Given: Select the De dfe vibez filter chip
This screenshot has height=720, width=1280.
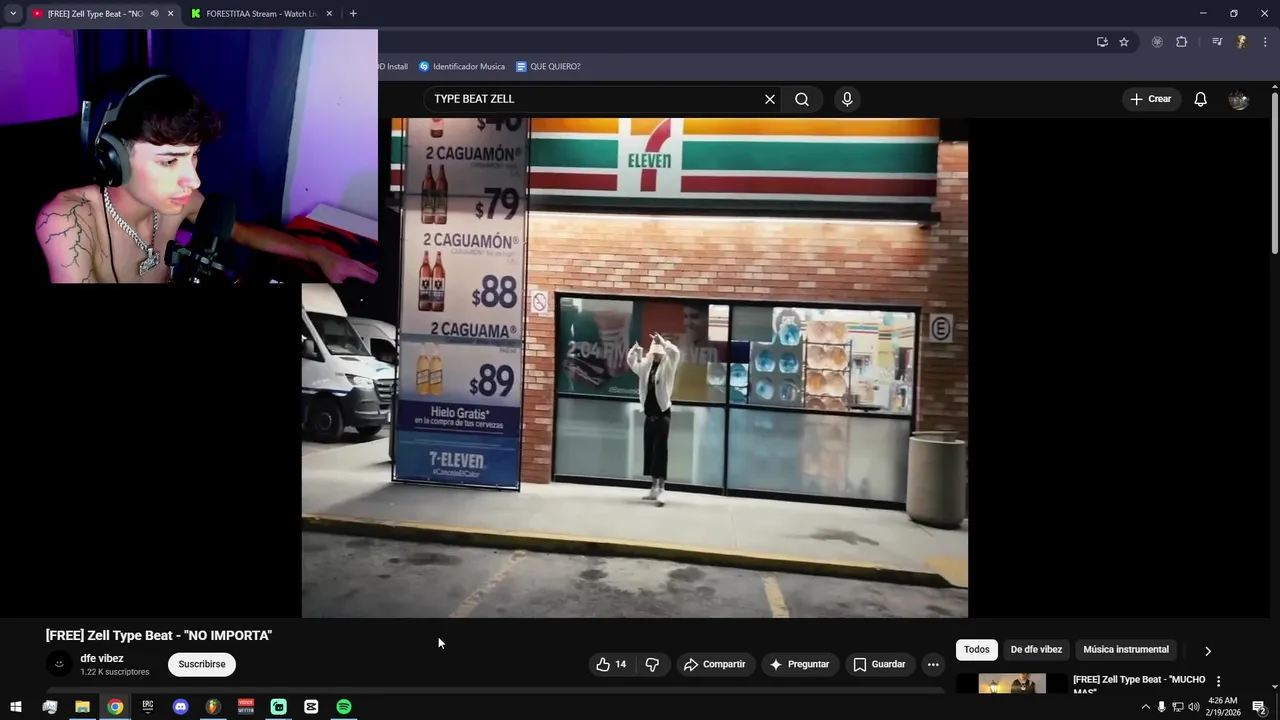Looking at the screenshot, I should point(1036,649).
